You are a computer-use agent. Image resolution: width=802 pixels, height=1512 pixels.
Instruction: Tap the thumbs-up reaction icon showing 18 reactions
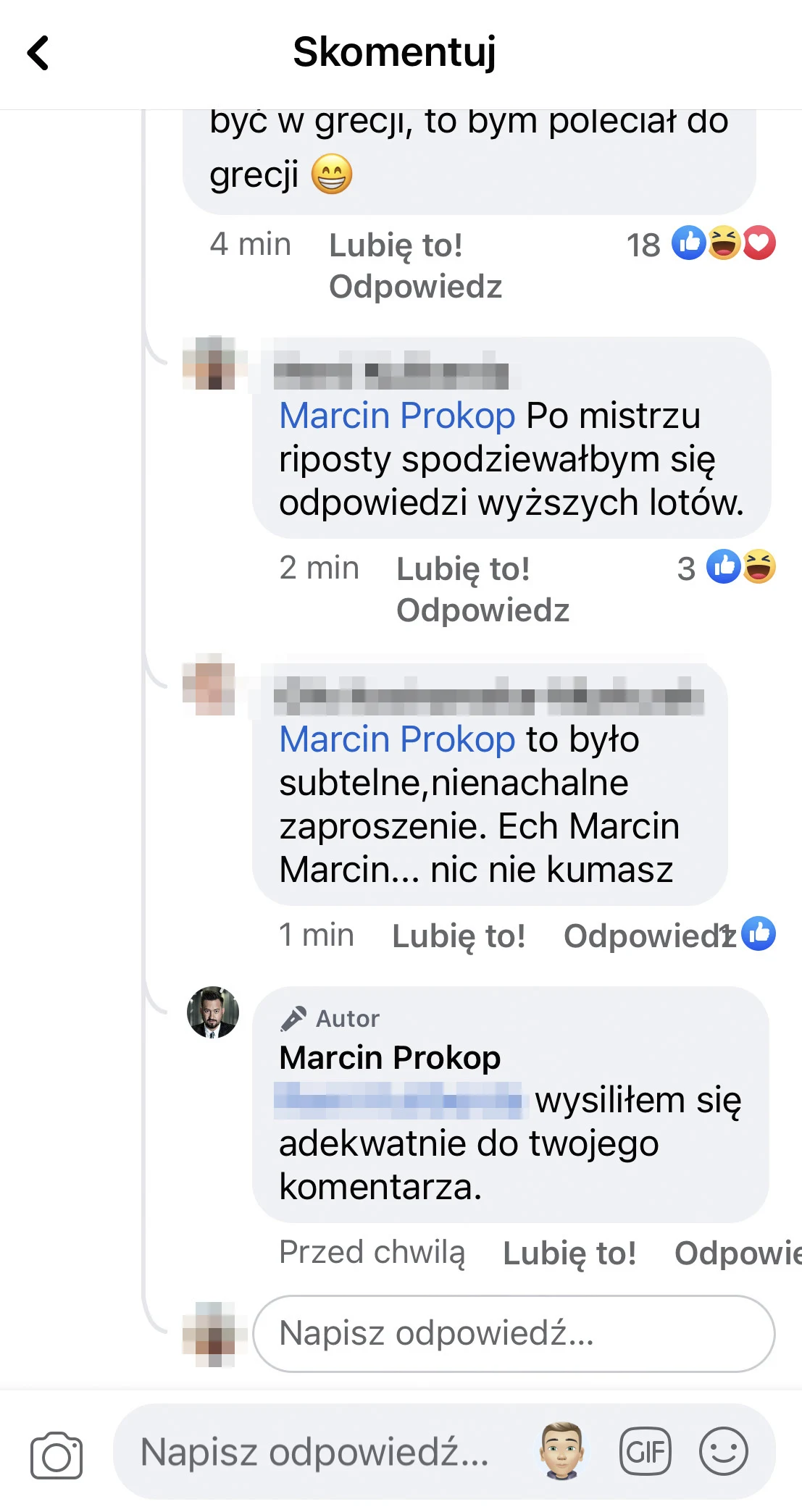(688, 244)
